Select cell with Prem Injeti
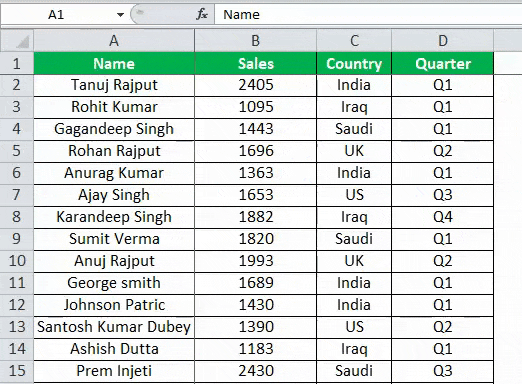This screenshot has width=522, height=384. (x=114, y=371)
